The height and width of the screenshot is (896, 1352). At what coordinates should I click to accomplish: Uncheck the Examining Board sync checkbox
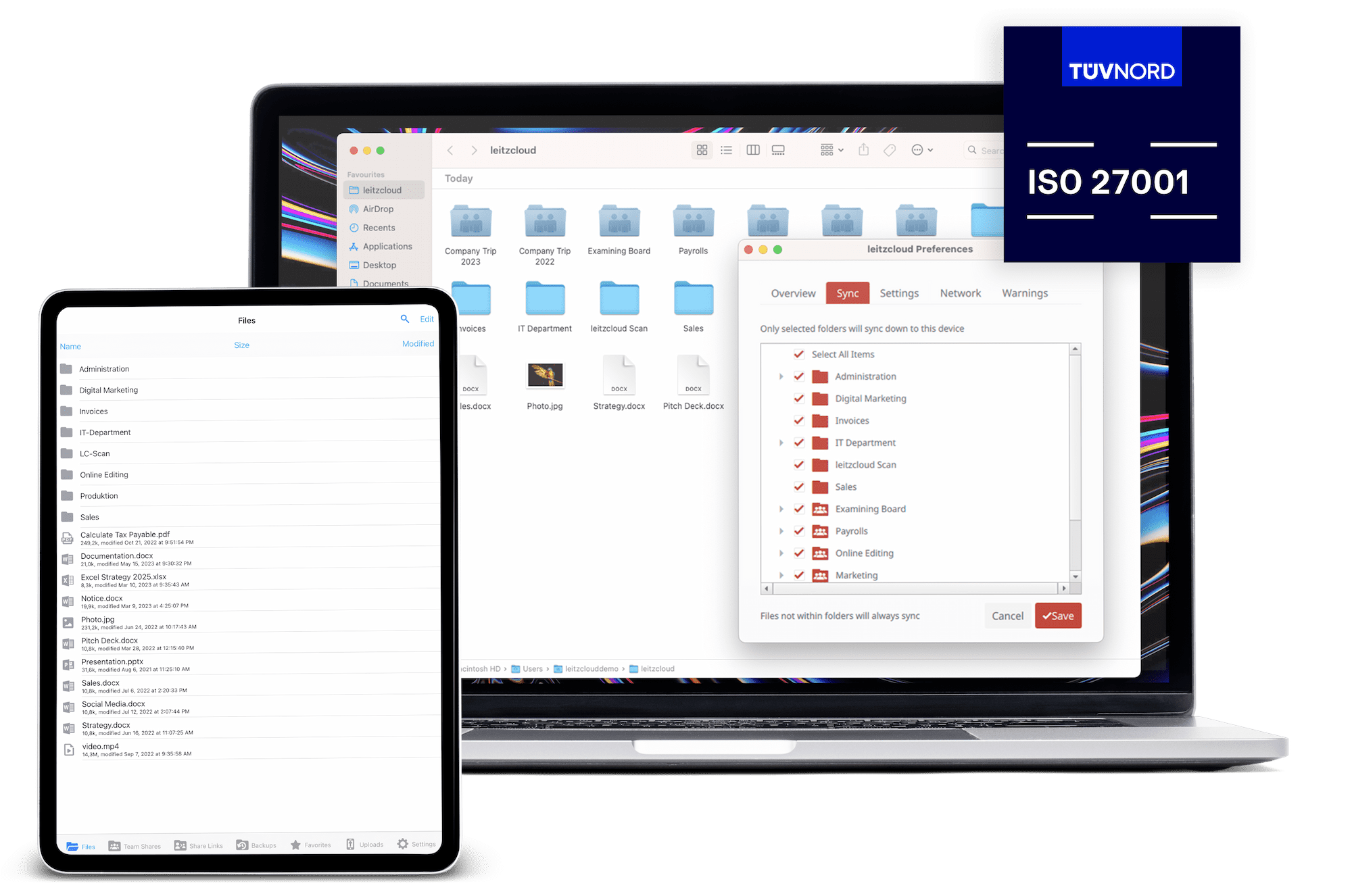point(798,509)
